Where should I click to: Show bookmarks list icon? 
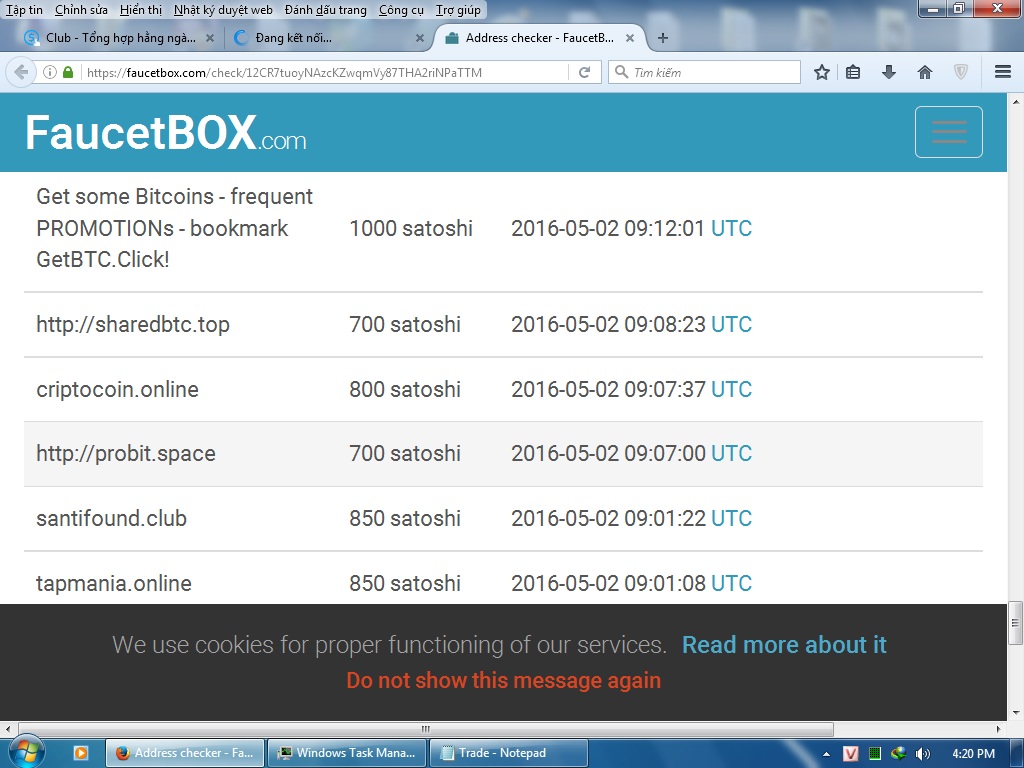pos(853,72)
